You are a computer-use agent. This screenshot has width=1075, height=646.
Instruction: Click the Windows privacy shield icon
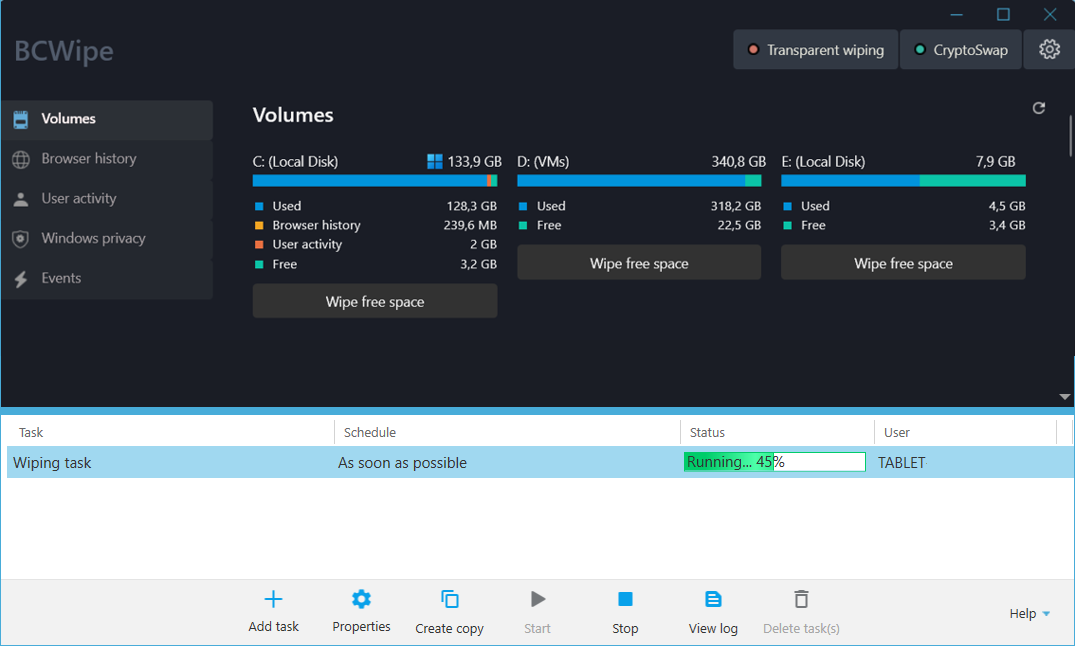click(21, 239)
